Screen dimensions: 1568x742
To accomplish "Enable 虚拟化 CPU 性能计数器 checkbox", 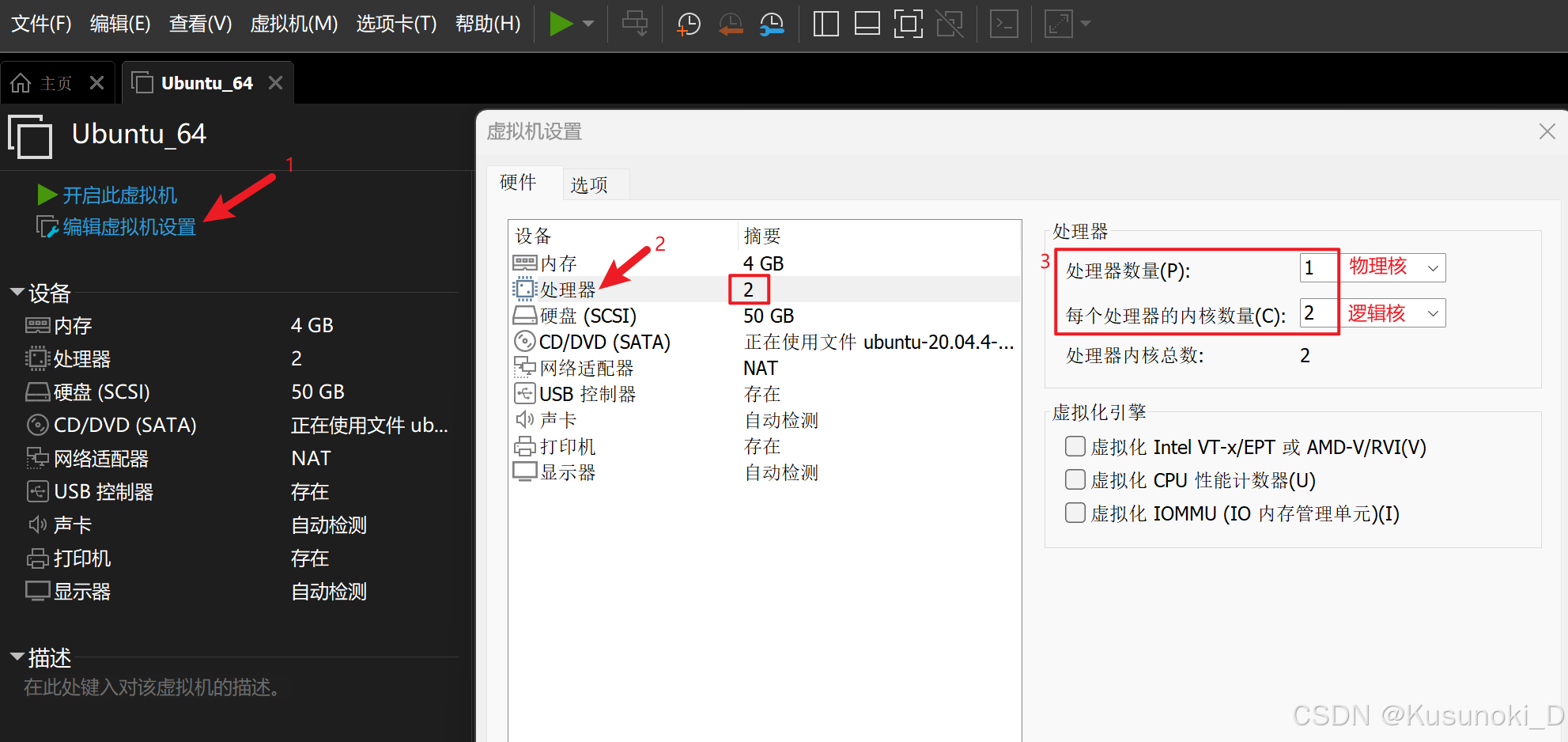I will coord(1075,479).
